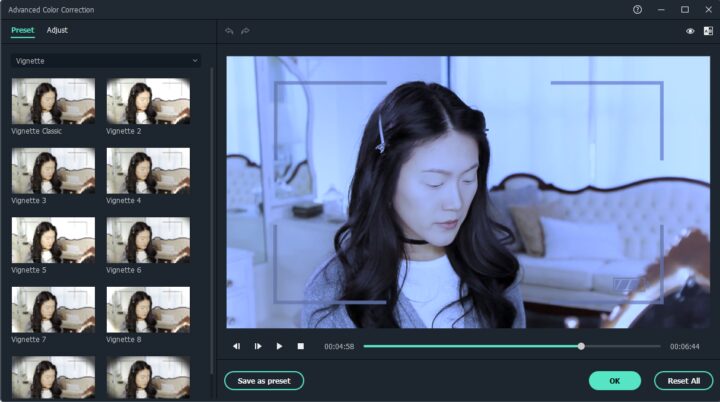
Task: Step back to previous frame
Action: click(x=237, y=346)
